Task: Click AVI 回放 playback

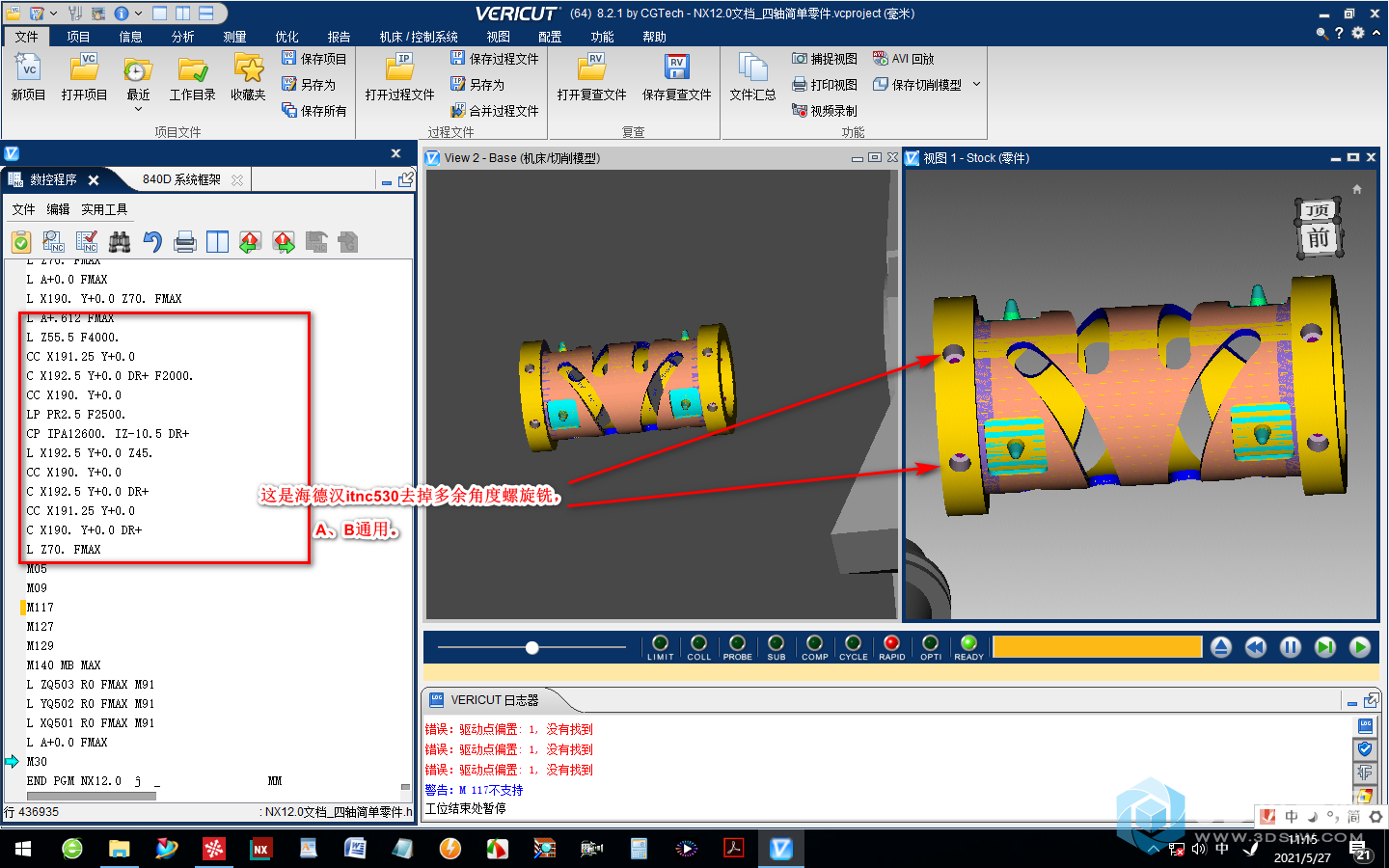Action: pyautogui.click(x=904, y=59)
